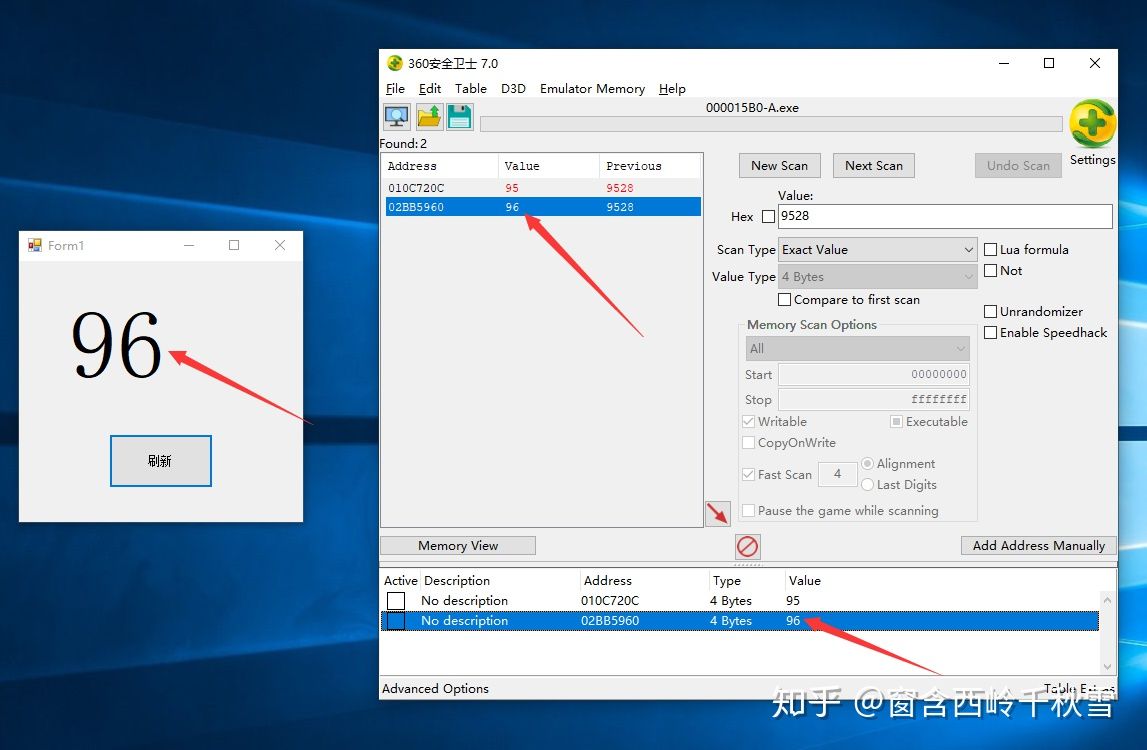Copy selected addresses with the red arrow button
The image size is (1147, 750).
718,513
